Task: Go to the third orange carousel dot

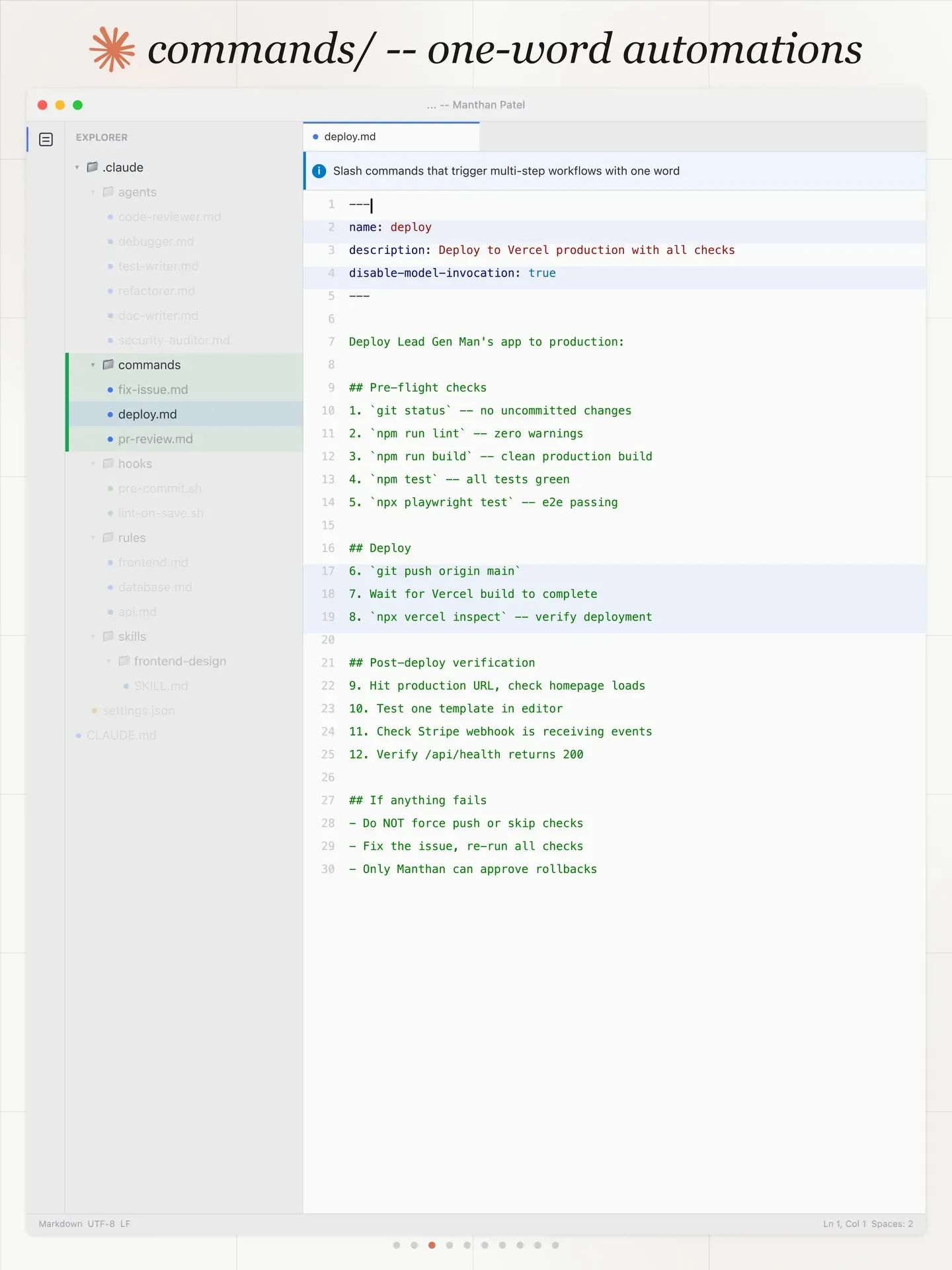Action: click(432, 1245)
